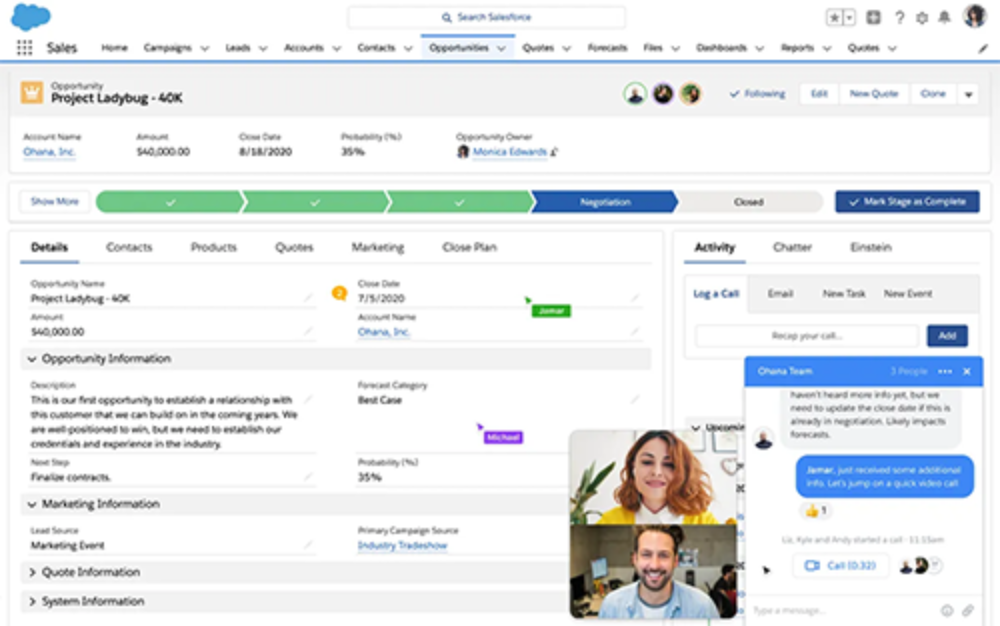This screenshot has width=1000, height=626.
Task: Open the Monica Edwards owner link
Action: pos(510,152)
